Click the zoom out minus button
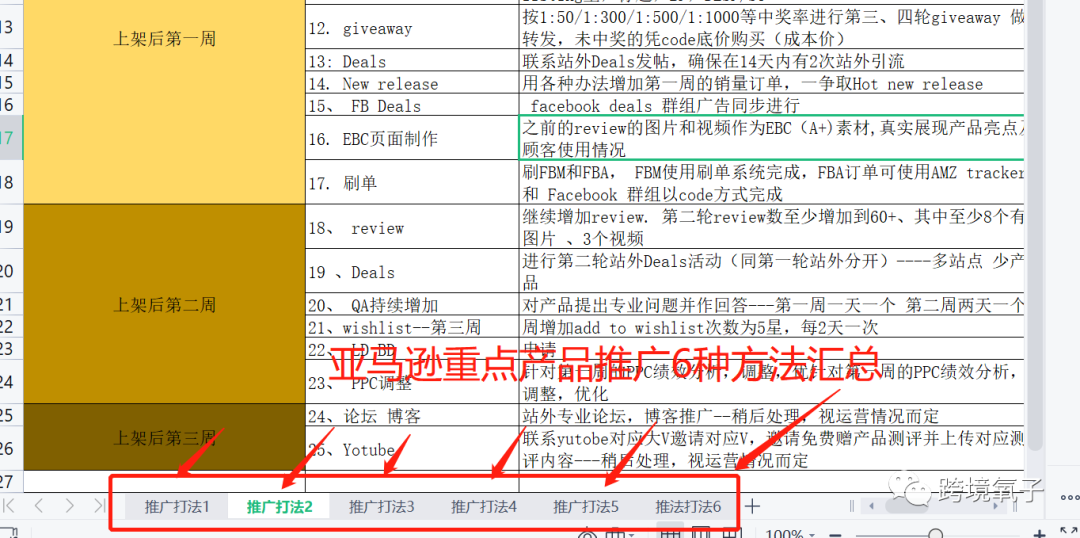Viewport: 1080px width, 538px height. pos(835,535)
